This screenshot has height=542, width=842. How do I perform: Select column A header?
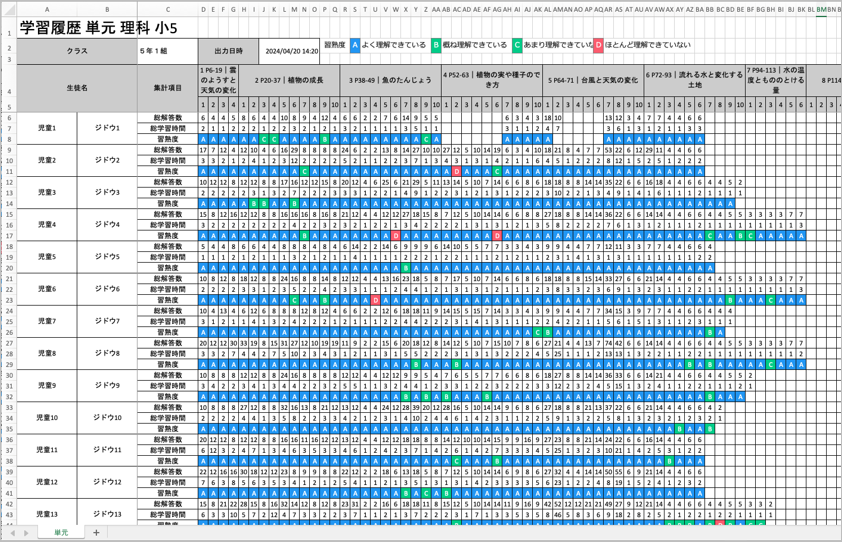pyautogui.click(x=47, y=9)
